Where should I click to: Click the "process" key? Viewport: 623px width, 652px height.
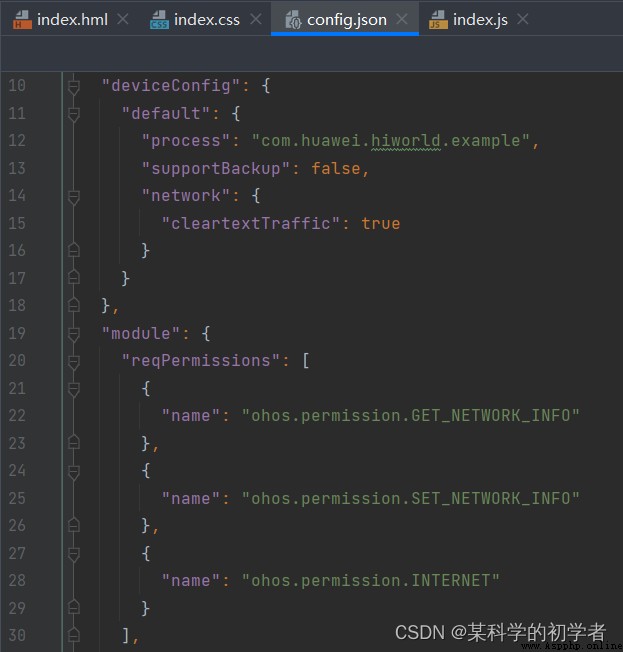[186, 141]
